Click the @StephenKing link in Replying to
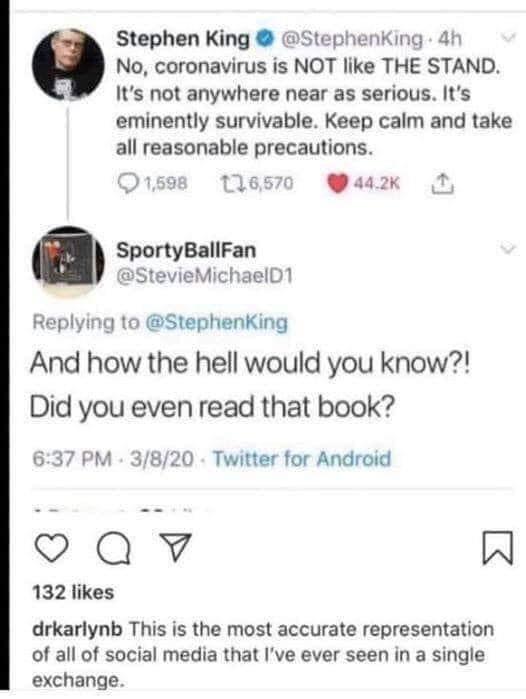The image size is (526, 699). pyautogui.click(x=217, y=322)
